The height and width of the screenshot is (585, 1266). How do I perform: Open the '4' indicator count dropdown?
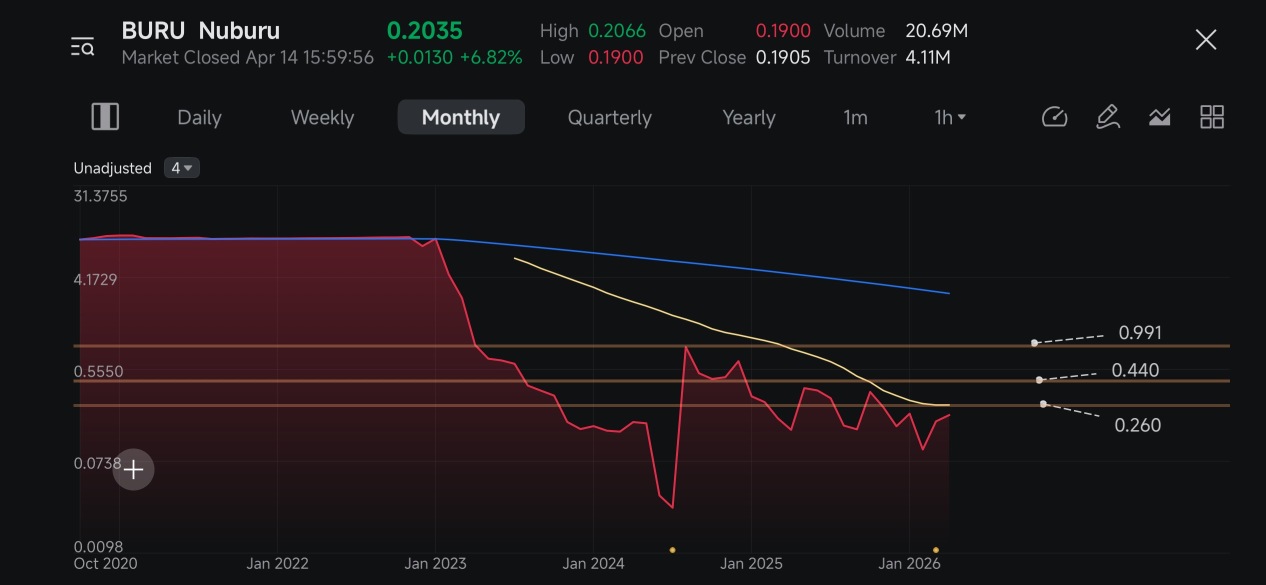(182, 168)
